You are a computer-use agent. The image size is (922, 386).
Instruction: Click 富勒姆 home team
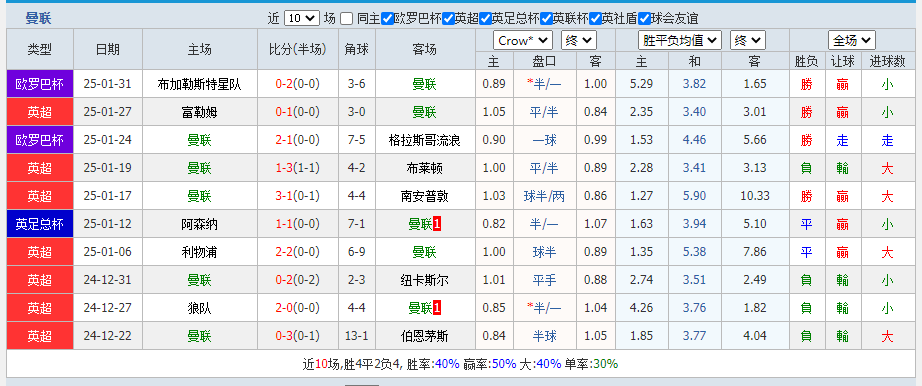click(200, 112)
